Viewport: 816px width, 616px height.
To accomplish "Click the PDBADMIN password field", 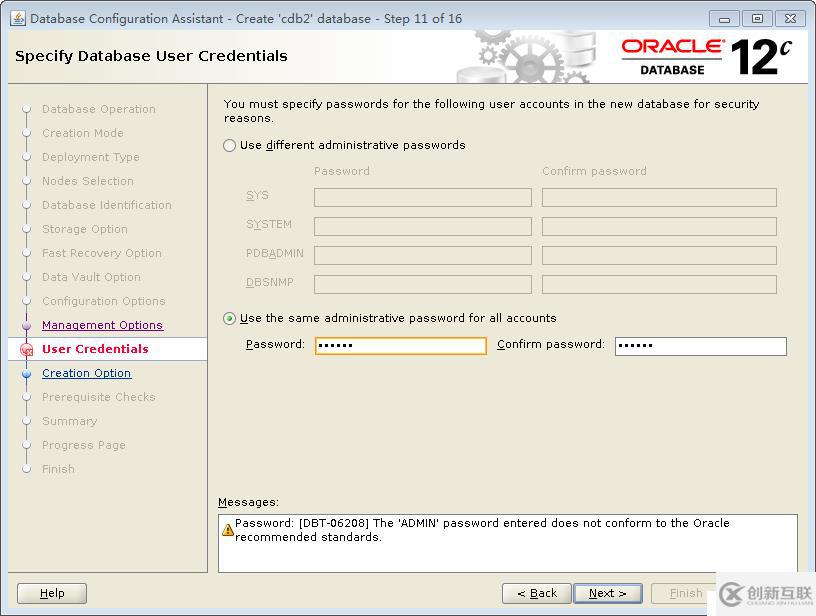I will [423, 255].
